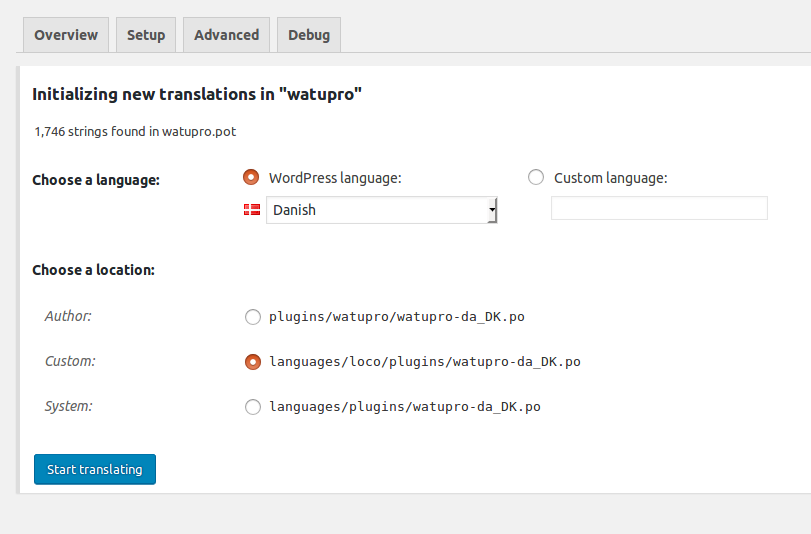Screen dimensions: 811x534
Task: Open the Debug tab
Action: point(309,35)
